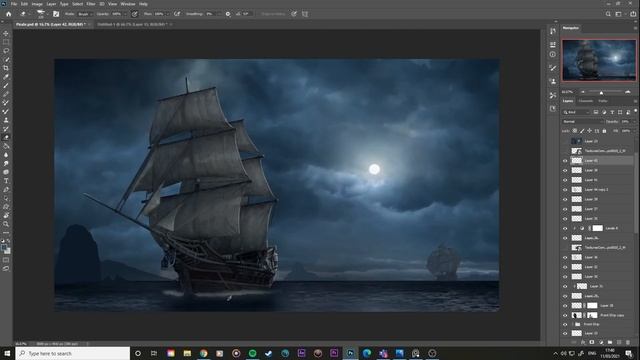This screenshot has width=640, height=360.
Task: Create a new layer
Action: point(619,342)
